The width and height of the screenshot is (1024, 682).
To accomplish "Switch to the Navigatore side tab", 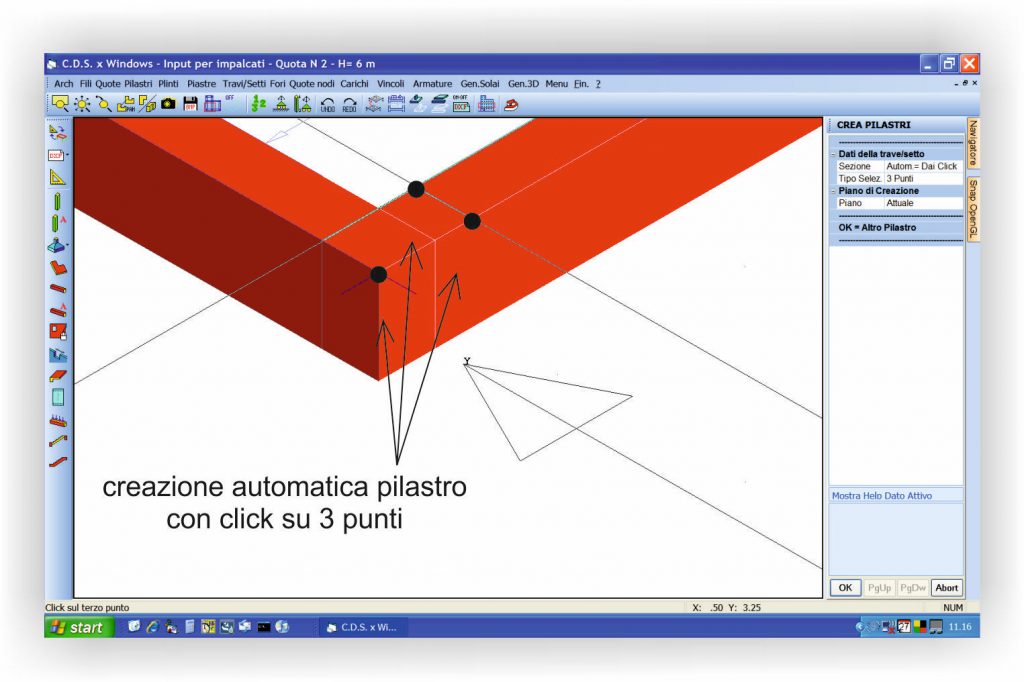I will click(972, 143).
